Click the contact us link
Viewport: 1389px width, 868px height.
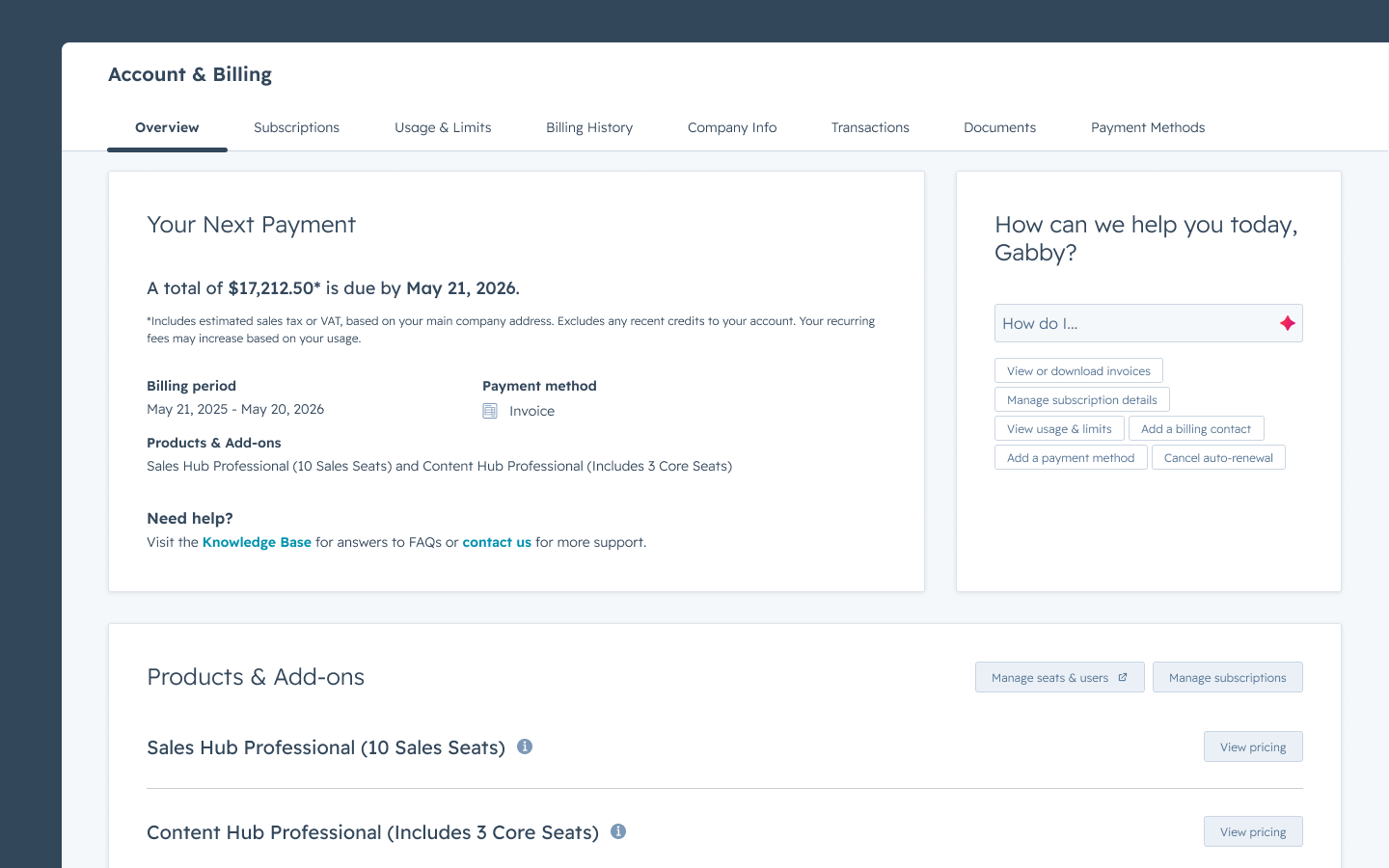(x=497, y=542)
